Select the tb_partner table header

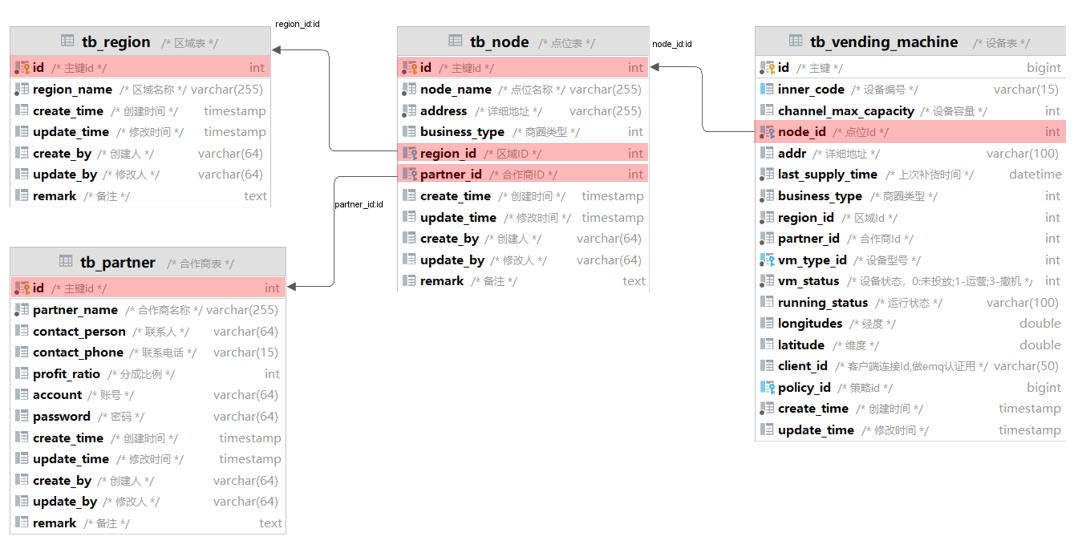coord(118,263)
